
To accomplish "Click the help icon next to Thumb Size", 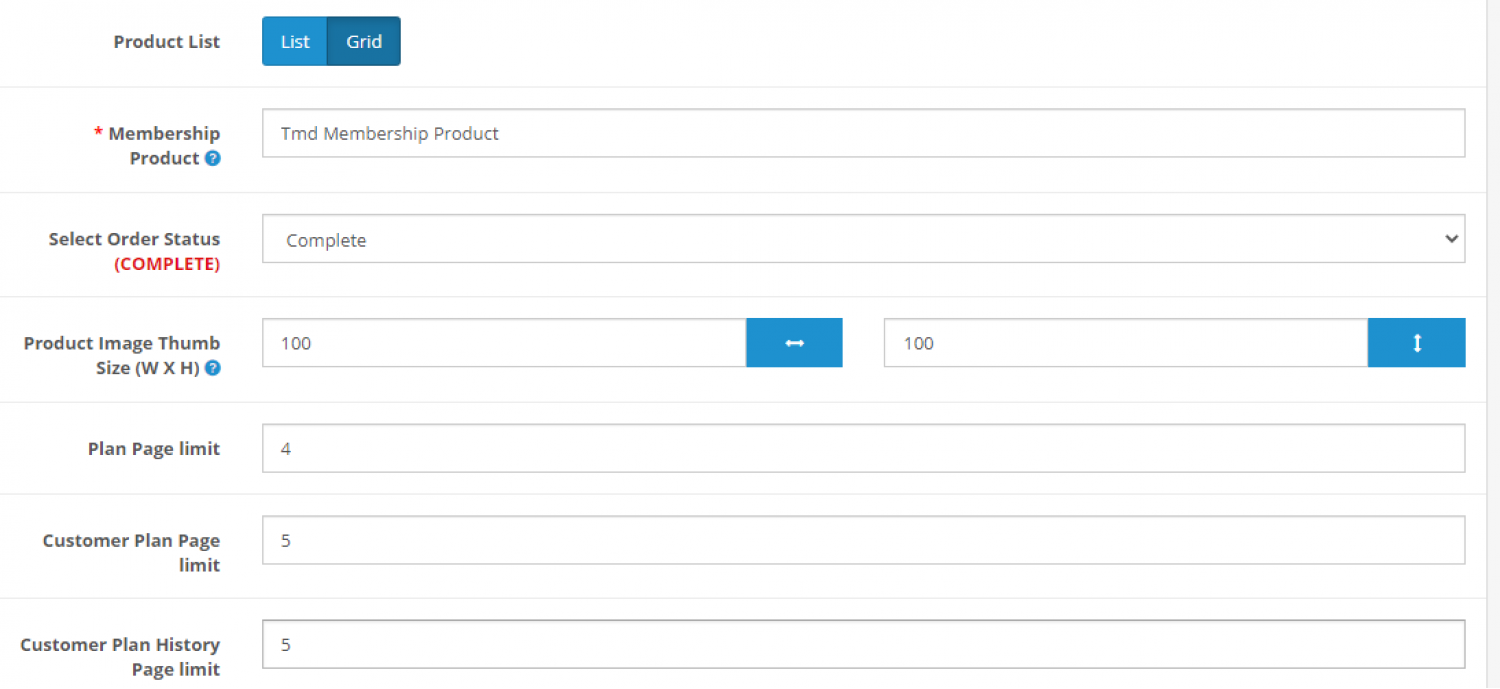I will 213,368.
